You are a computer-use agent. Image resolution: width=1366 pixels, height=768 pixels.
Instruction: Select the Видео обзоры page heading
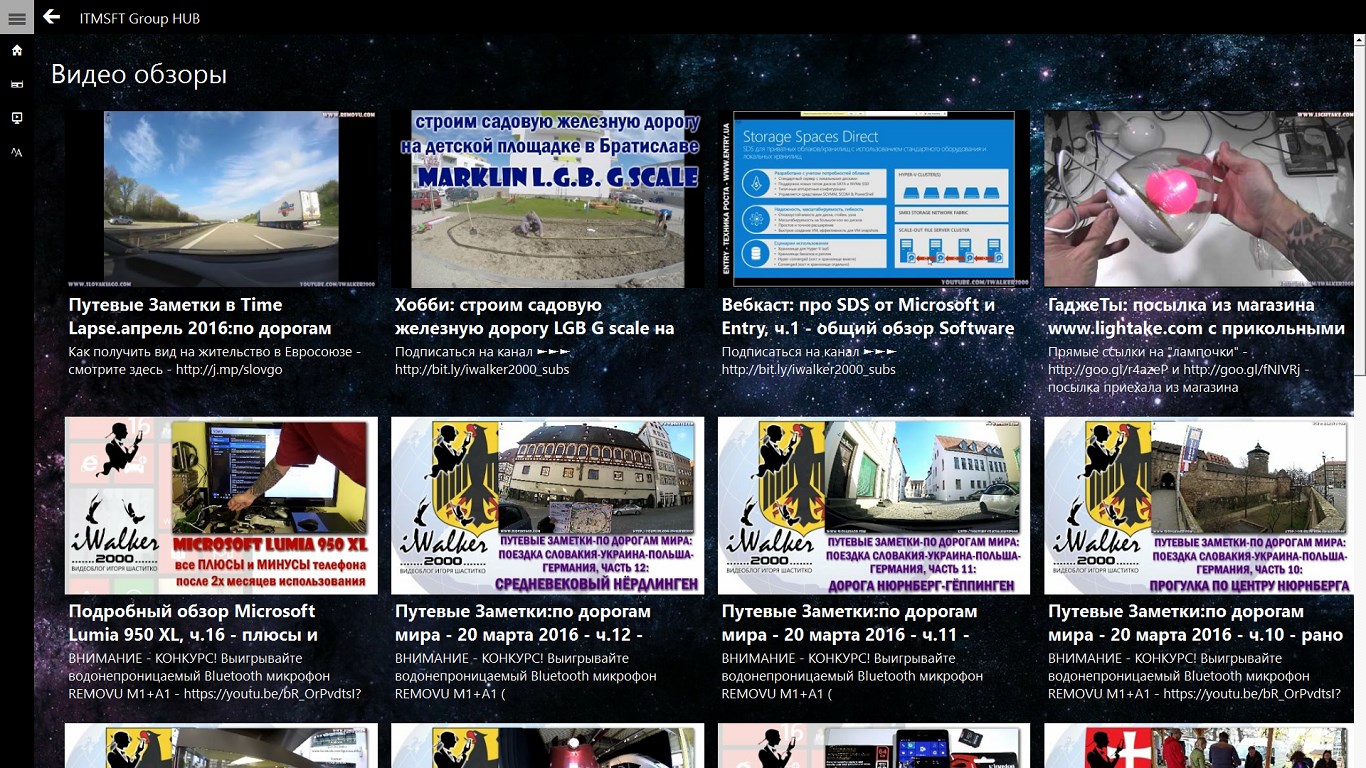[x=139, y=75]
